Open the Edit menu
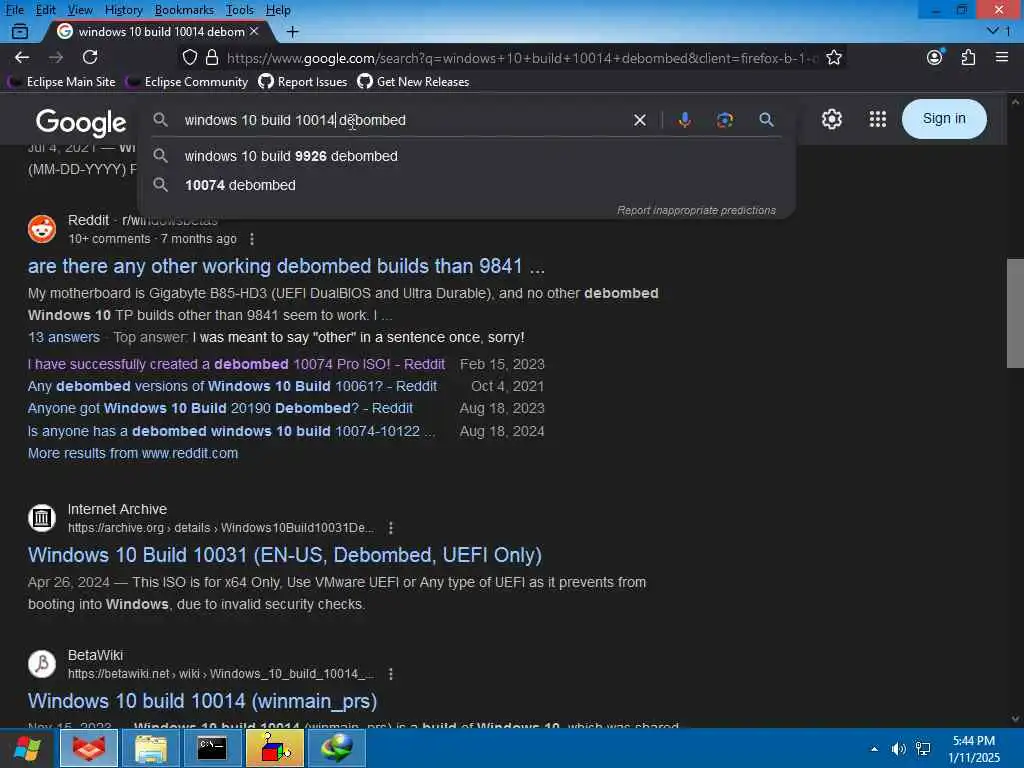Screen dimensions: 1024x768 (x=45, y=10)
